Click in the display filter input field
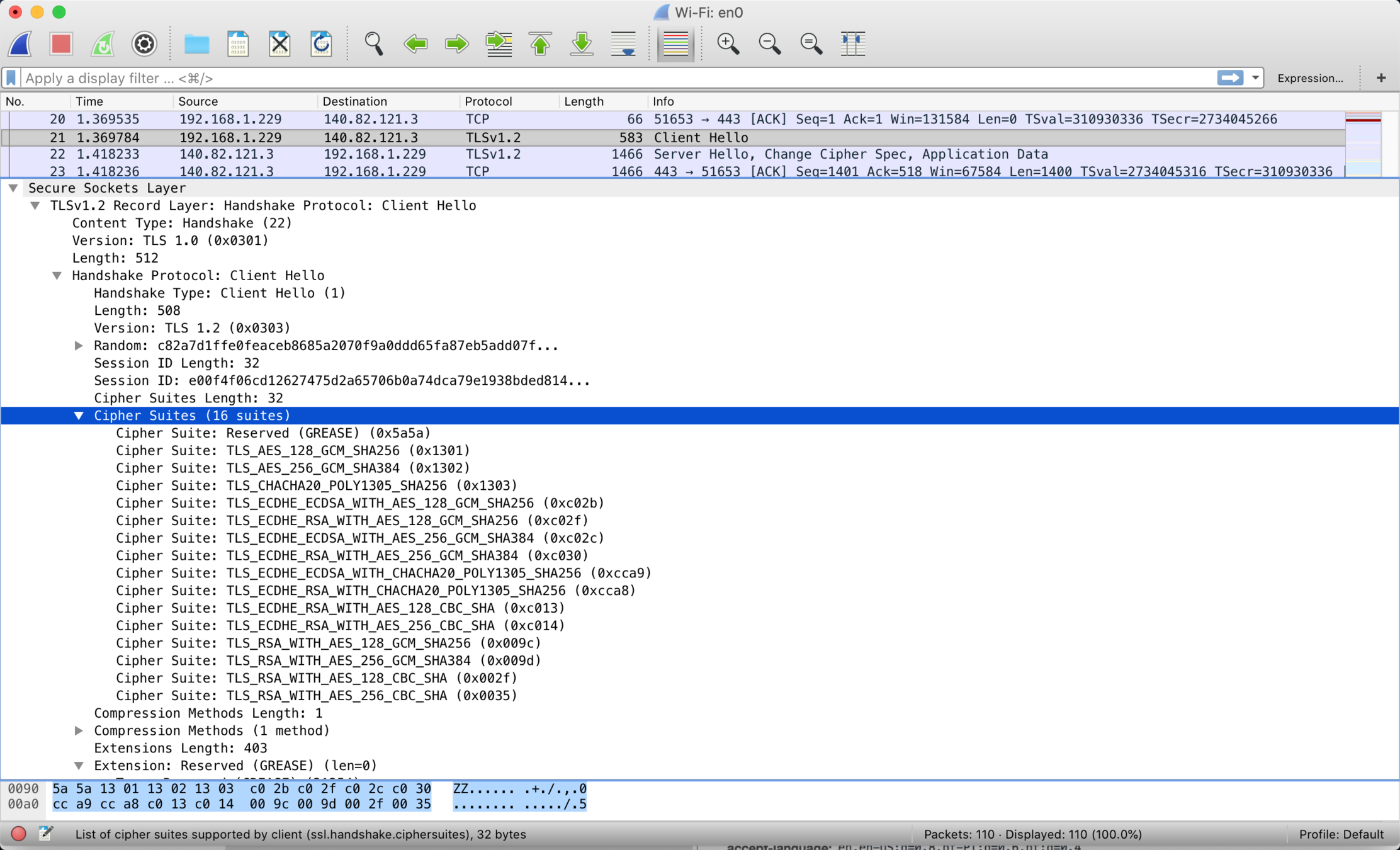Screen dimensions: 1400x850 point(567,78)
